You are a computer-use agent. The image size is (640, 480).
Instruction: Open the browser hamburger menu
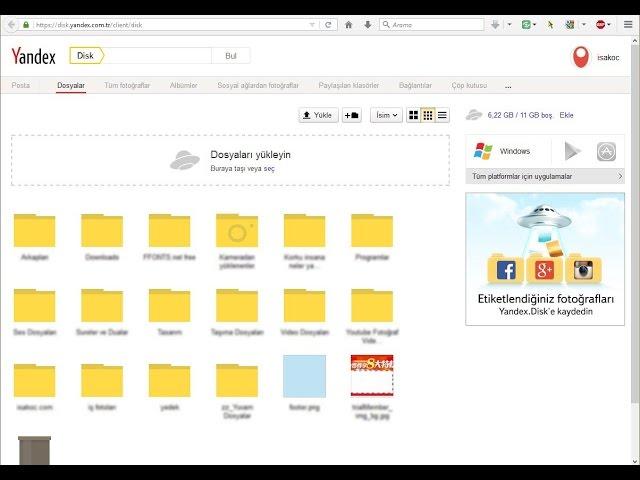pyautogui.click(x=628, y=24)
